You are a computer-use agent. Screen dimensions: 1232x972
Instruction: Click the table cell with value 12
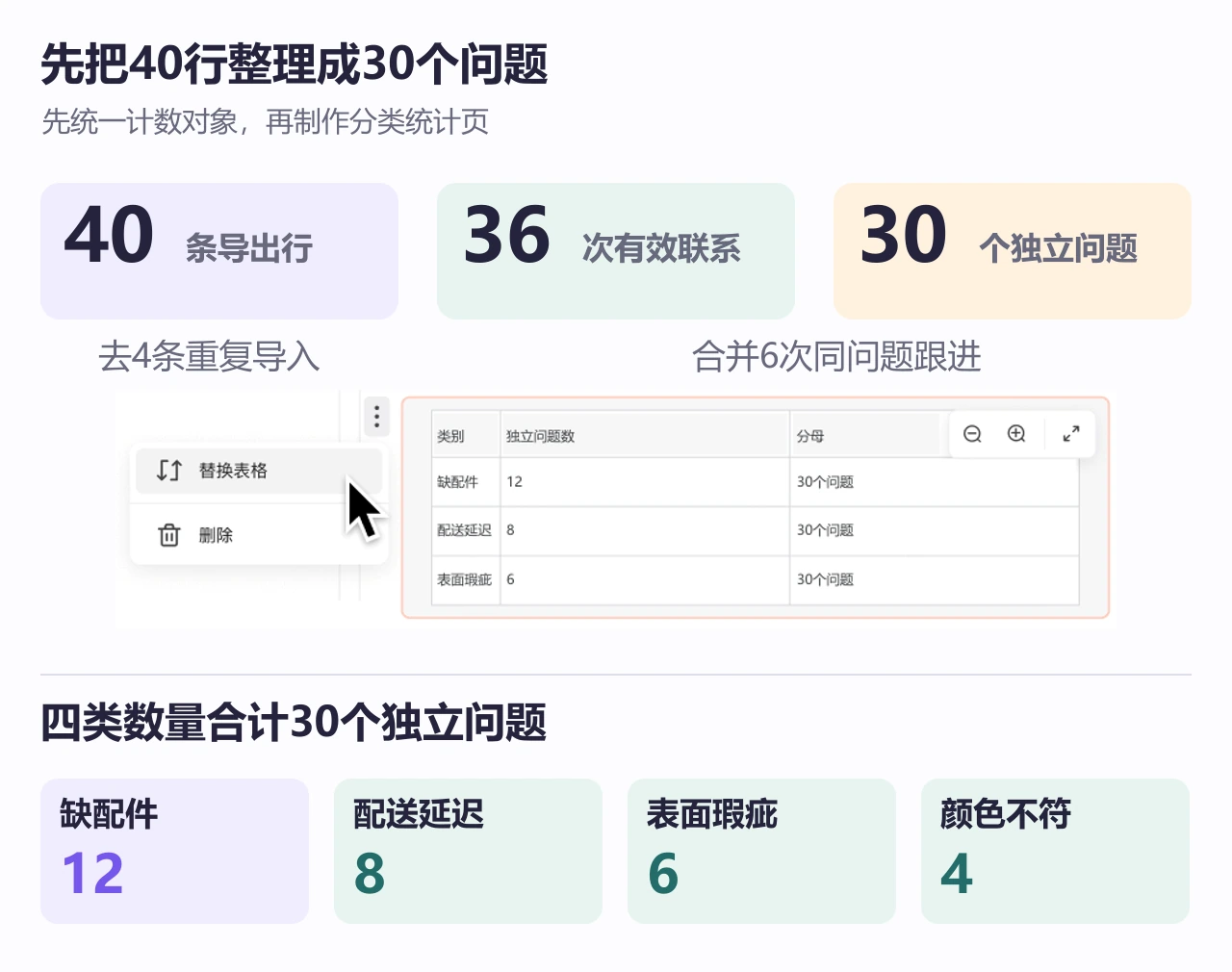(645, 482)
